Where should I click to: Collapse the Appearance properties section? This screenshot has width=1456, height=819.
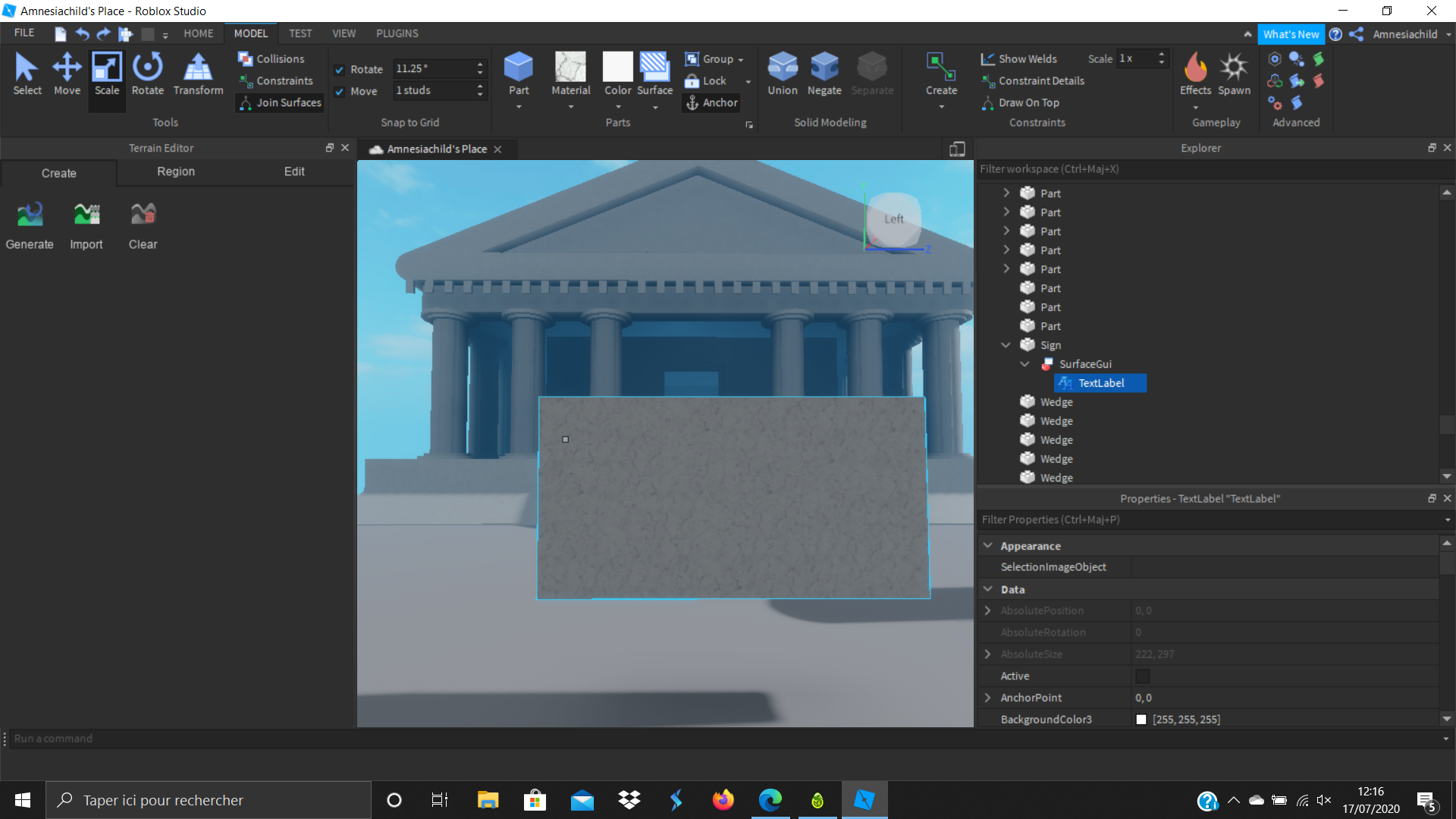coord(987,546)
